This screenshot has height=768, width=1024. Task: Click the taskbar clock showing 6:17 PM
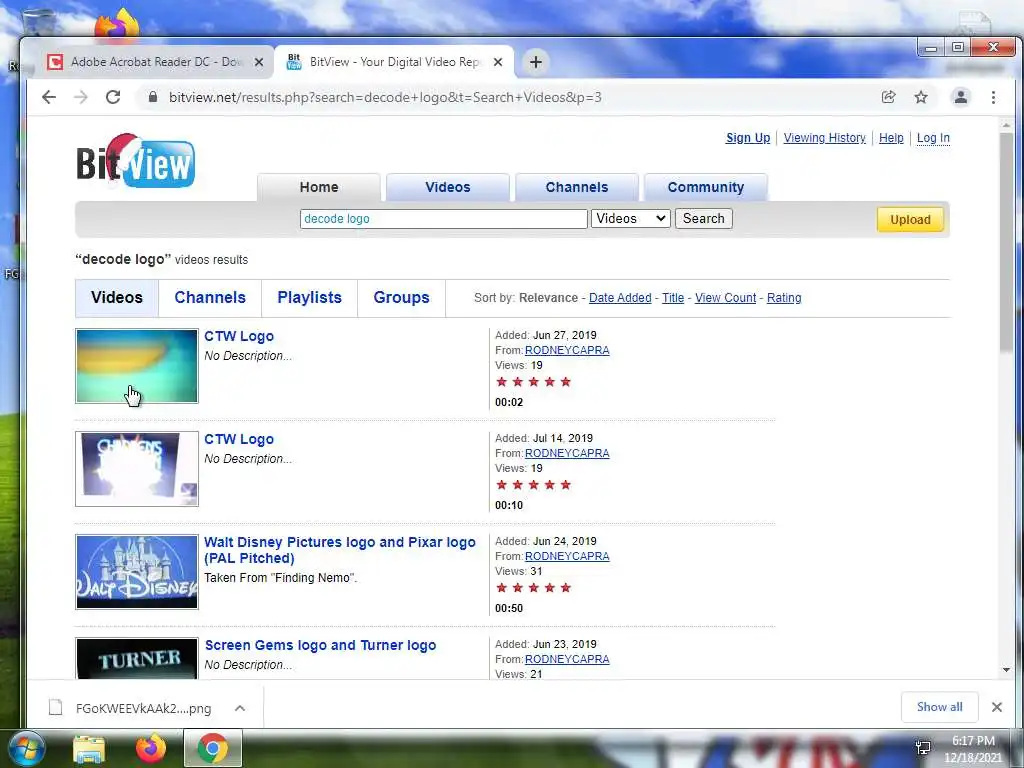click(972, 749)
